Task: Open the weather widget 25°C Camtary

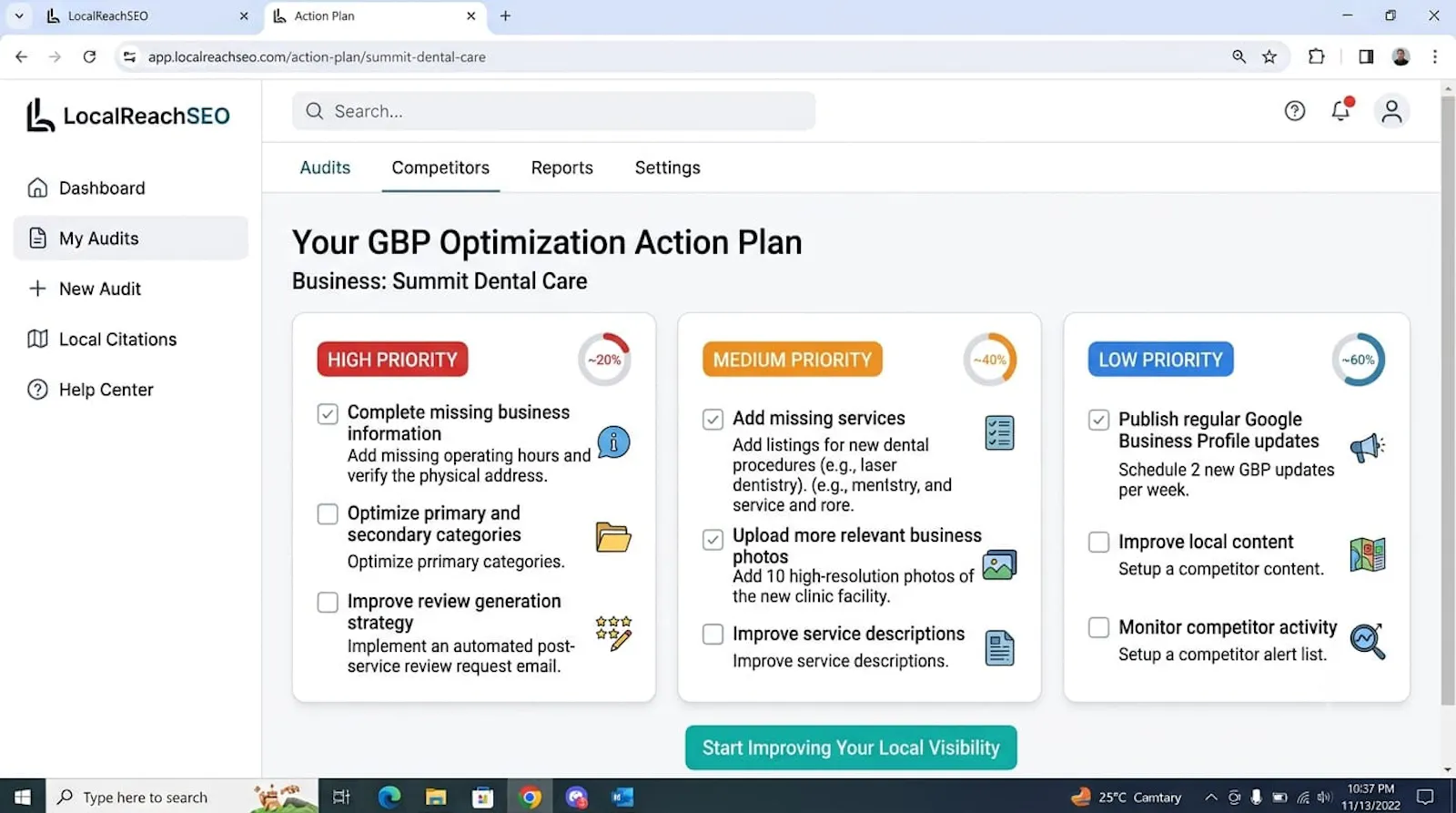Action: click(x=1127, y=798)
